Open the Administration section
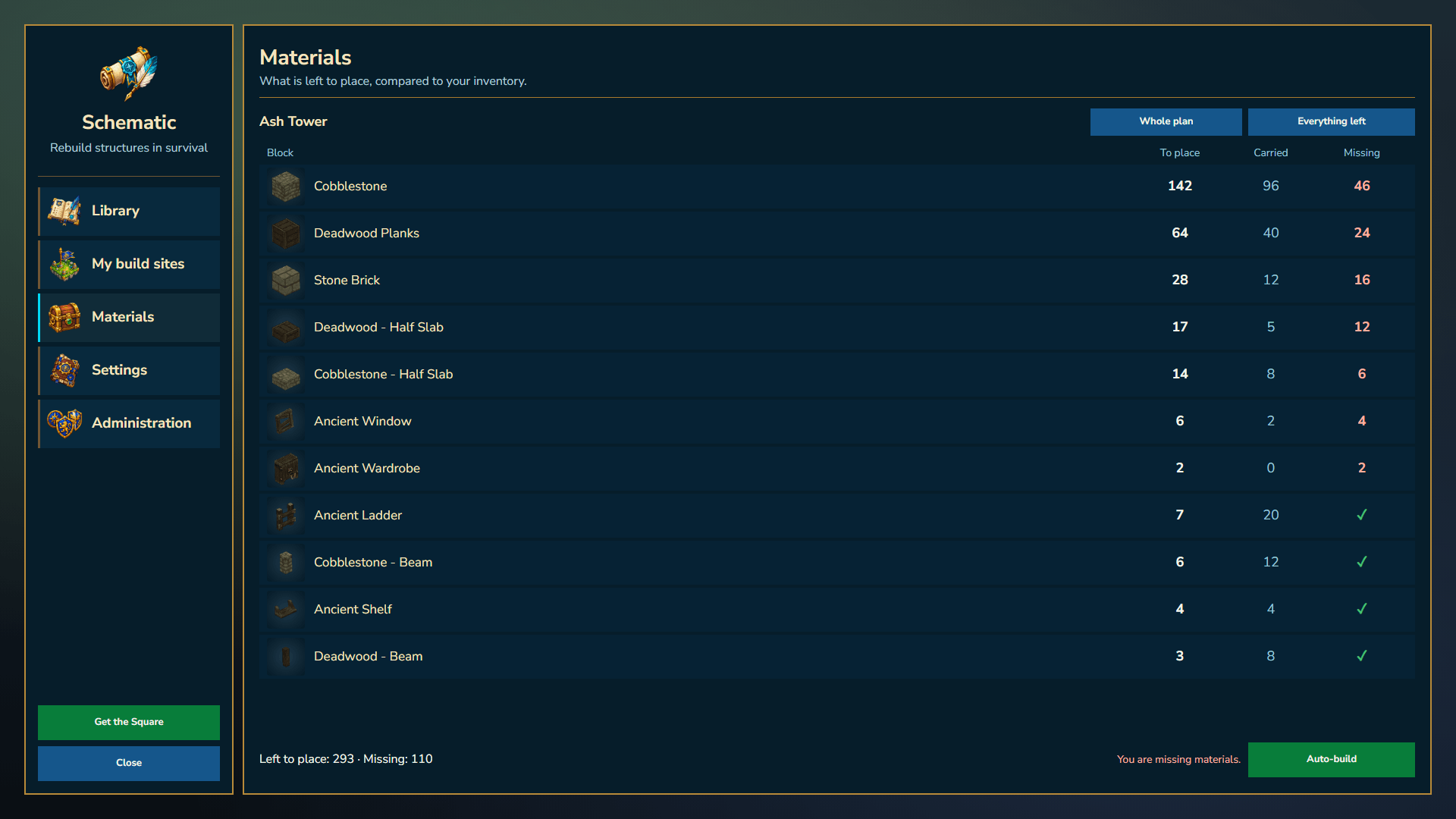Screen dimensions: 1456x819 point(129,423)
